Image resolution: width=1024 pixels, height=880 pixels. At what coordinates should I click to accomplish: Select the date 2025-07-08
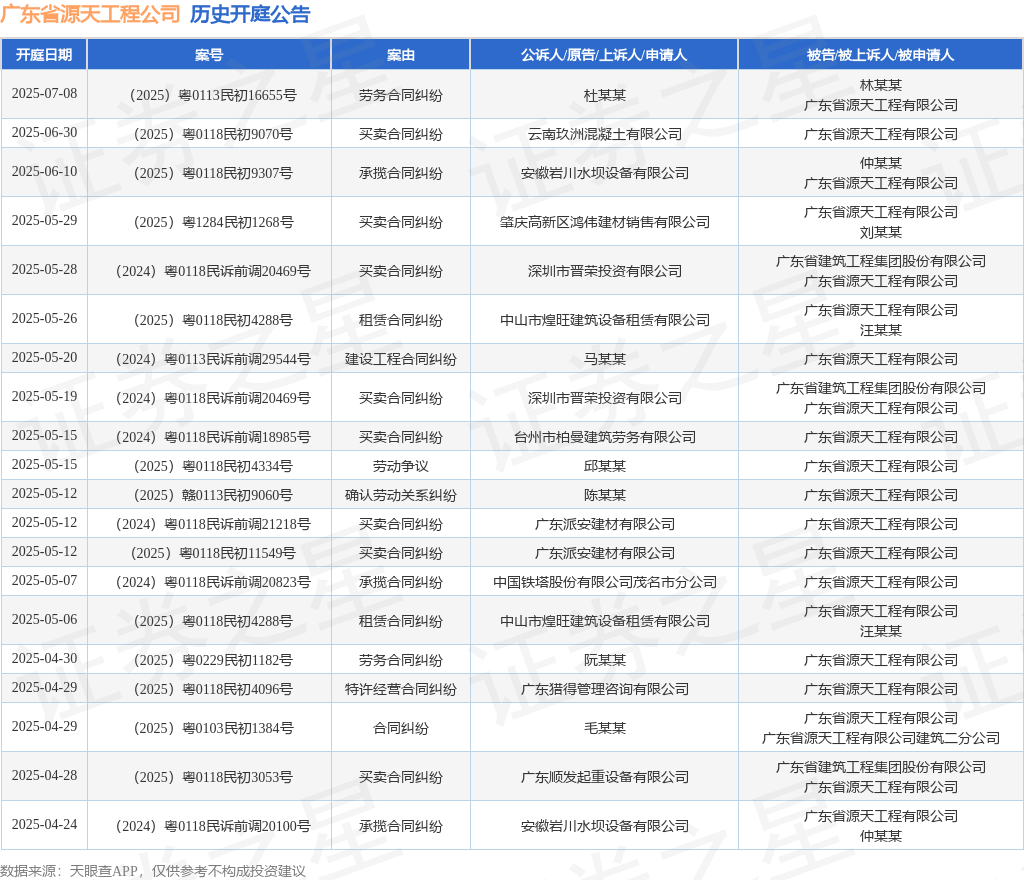[44, 93]
